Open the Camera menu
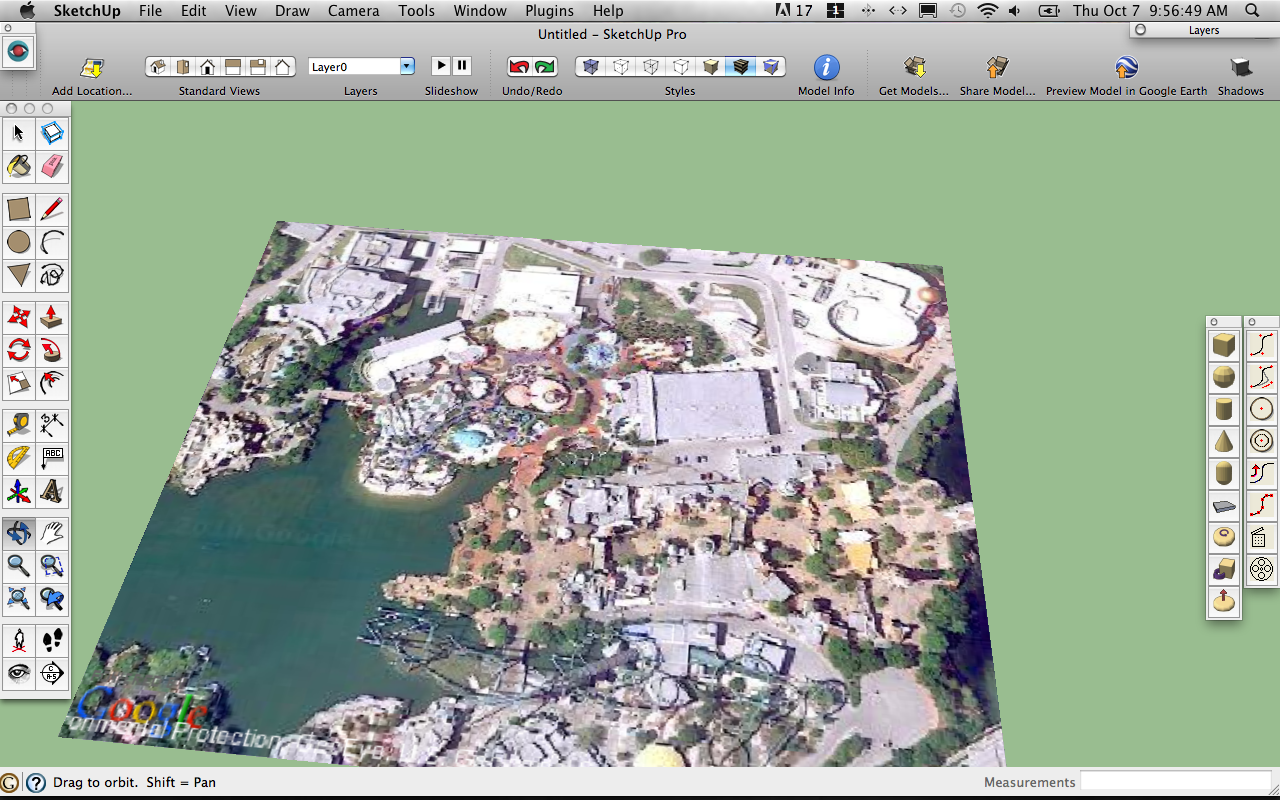 click(x=353, y=11)
